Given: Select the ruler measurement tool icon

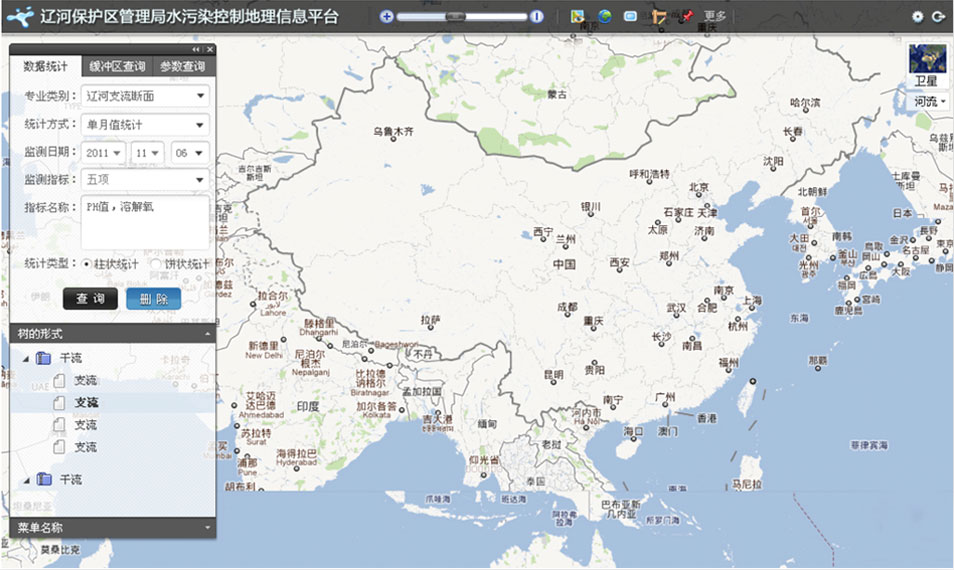Looking at the screenshot, I should point(659,16).
